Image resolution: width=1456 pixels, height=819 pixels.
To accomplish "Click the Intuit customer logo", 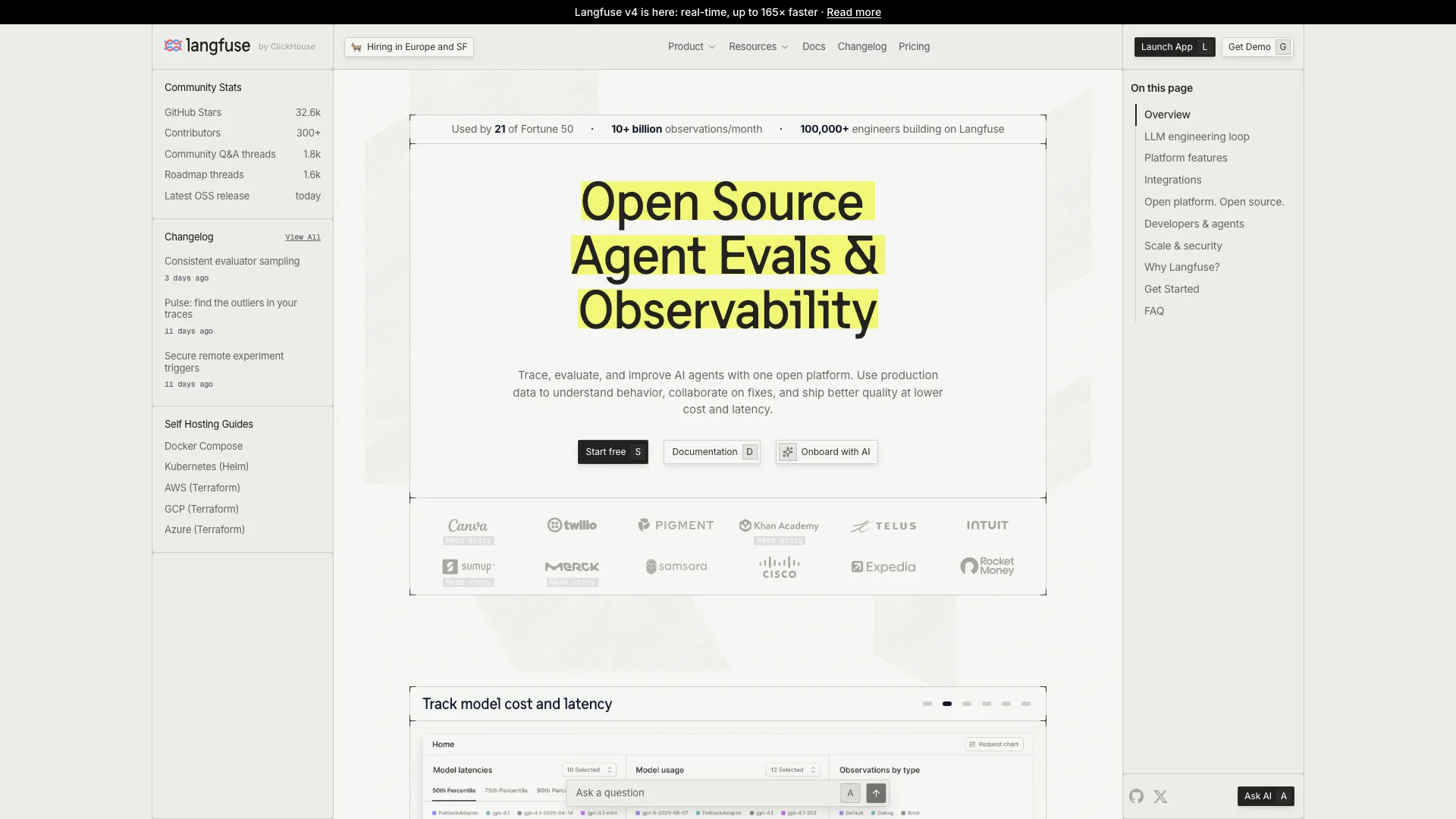I will click(x=987, y=525).
